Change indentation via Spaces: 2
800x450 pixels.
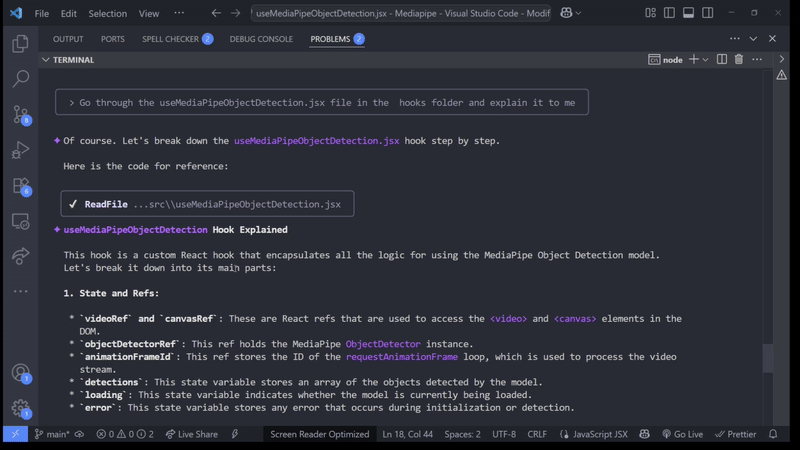(462, 434)
